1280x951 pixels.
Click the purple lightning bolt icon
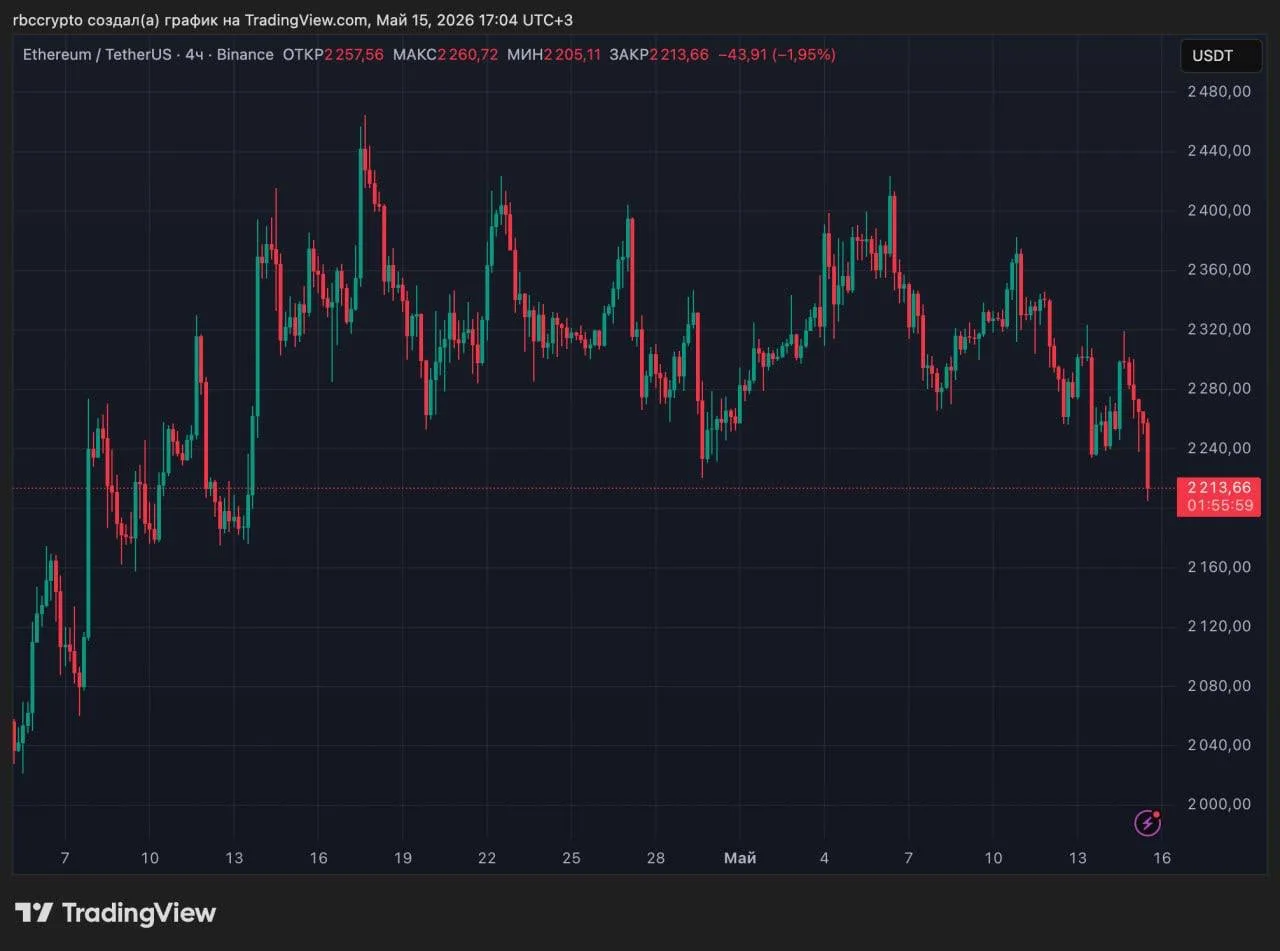(x=1147, y=823)
